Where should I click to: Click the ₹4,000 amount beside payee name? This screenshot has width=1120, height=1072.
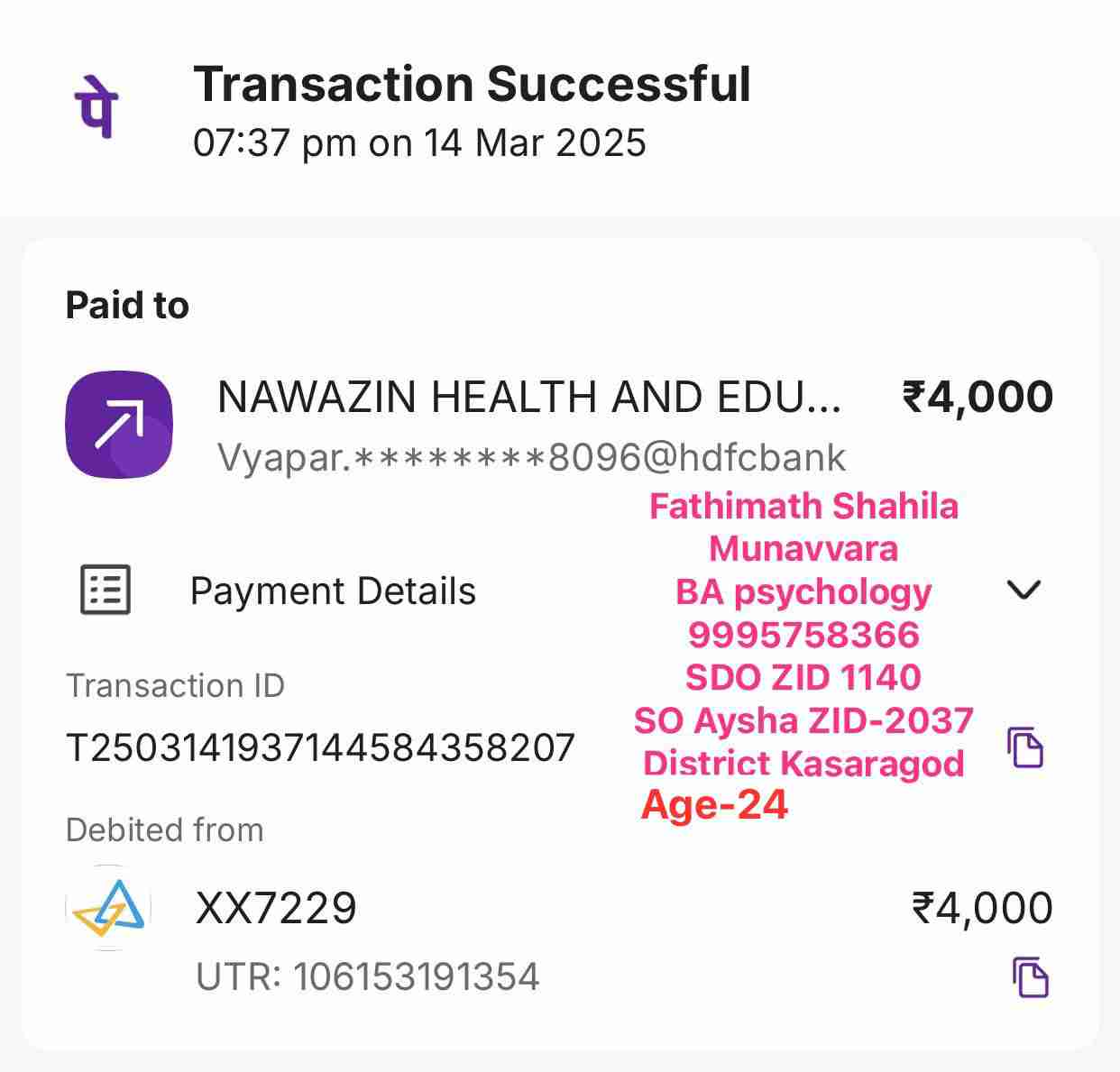(x=978, y=397)
